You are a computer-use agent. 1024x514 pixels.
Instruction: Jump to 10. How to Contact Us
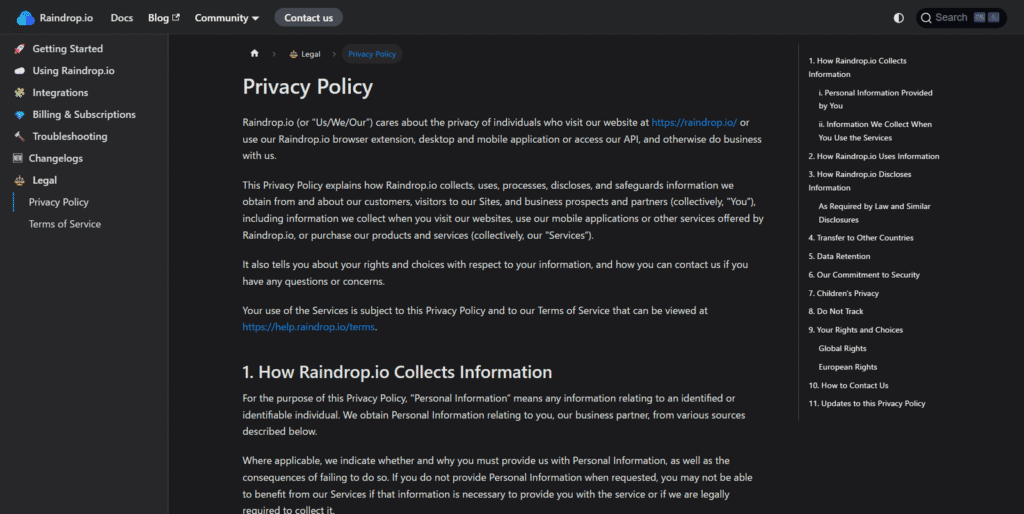tap(848, 385)
